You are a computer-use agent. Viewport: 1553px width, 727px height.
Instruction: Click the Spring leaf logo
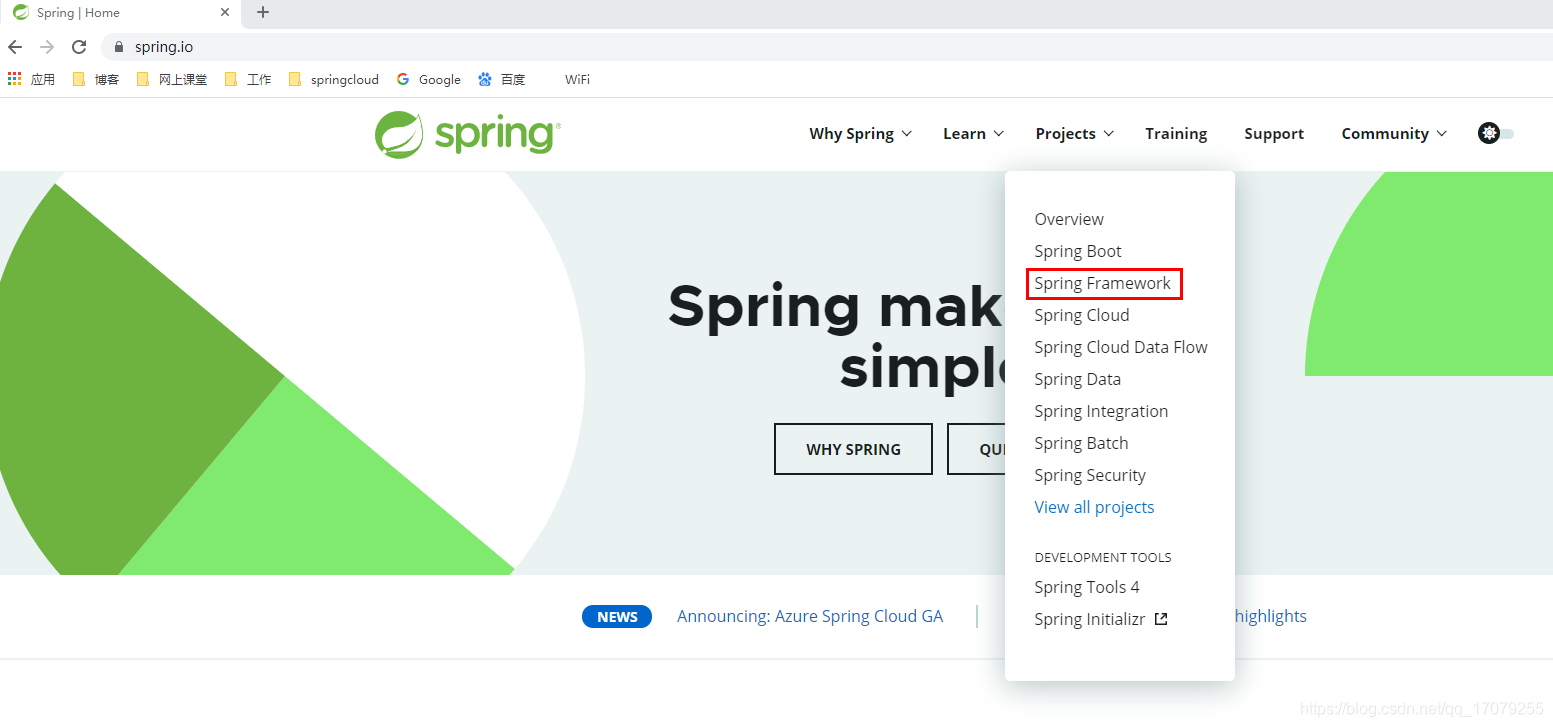pos(467,134)
